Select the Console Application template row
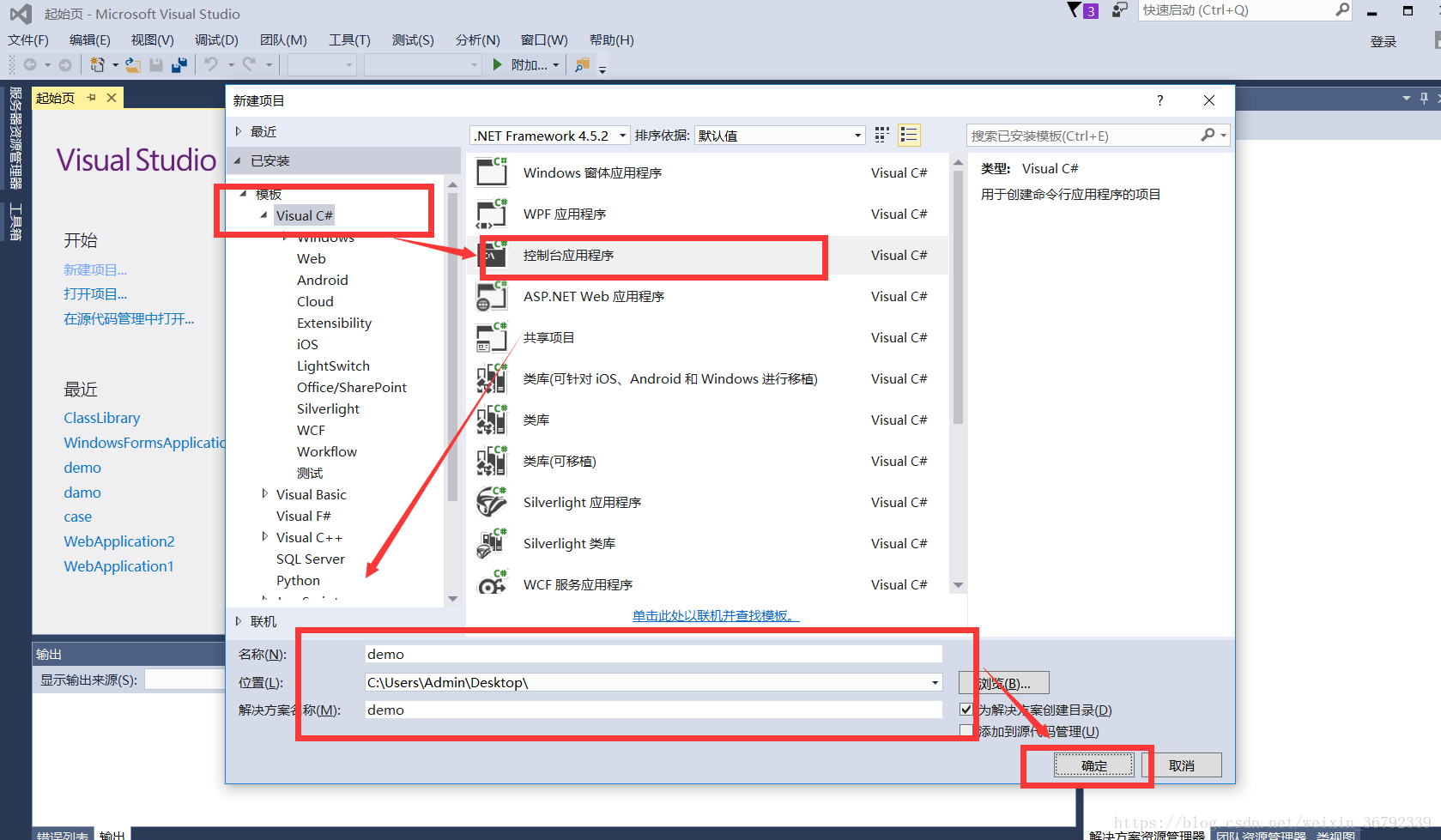Screen dimensions: 1441x840 pos(708,255)
